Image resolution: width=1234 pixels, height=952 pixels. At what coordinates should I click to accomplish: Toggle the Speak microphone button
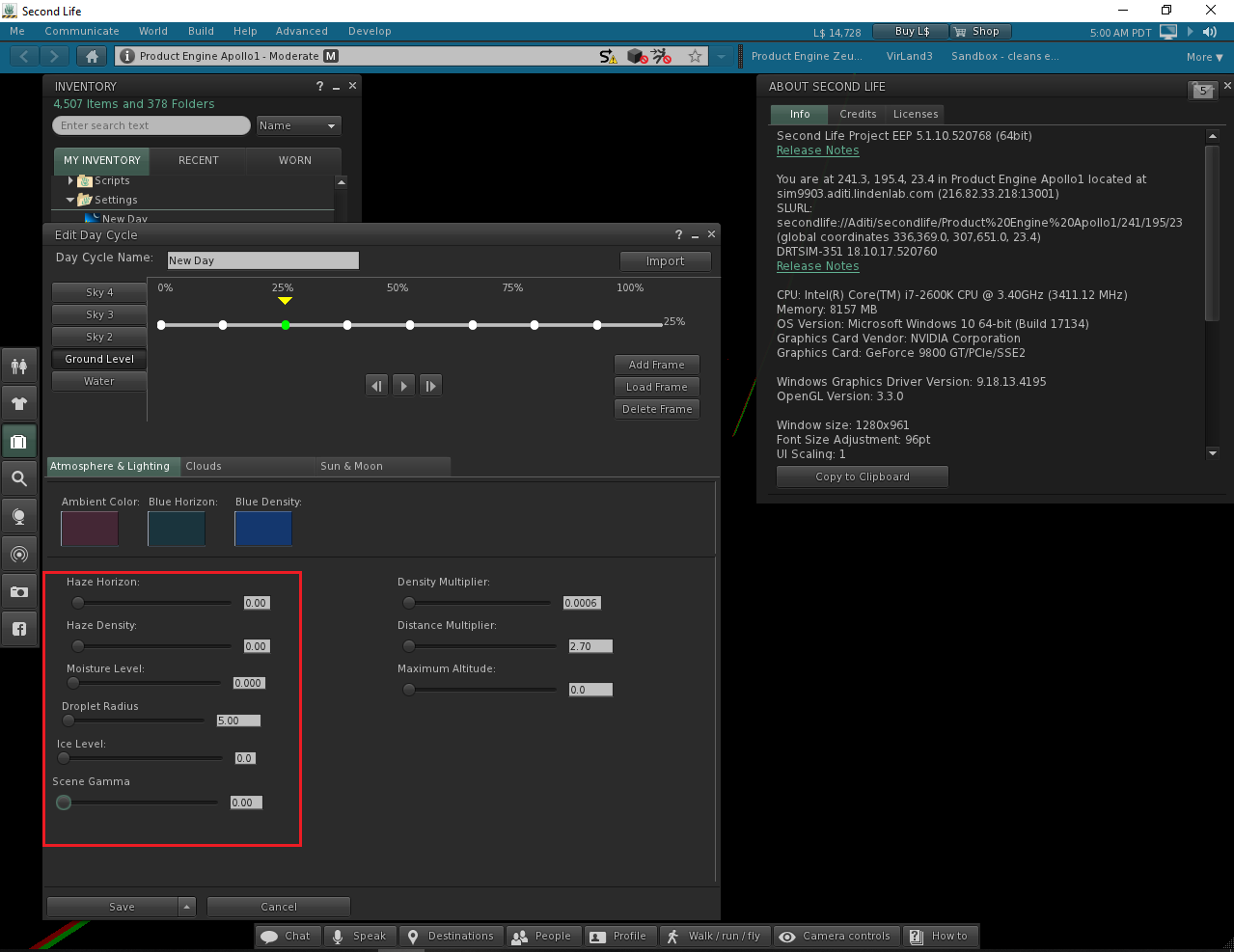click(x=359, y=936)
